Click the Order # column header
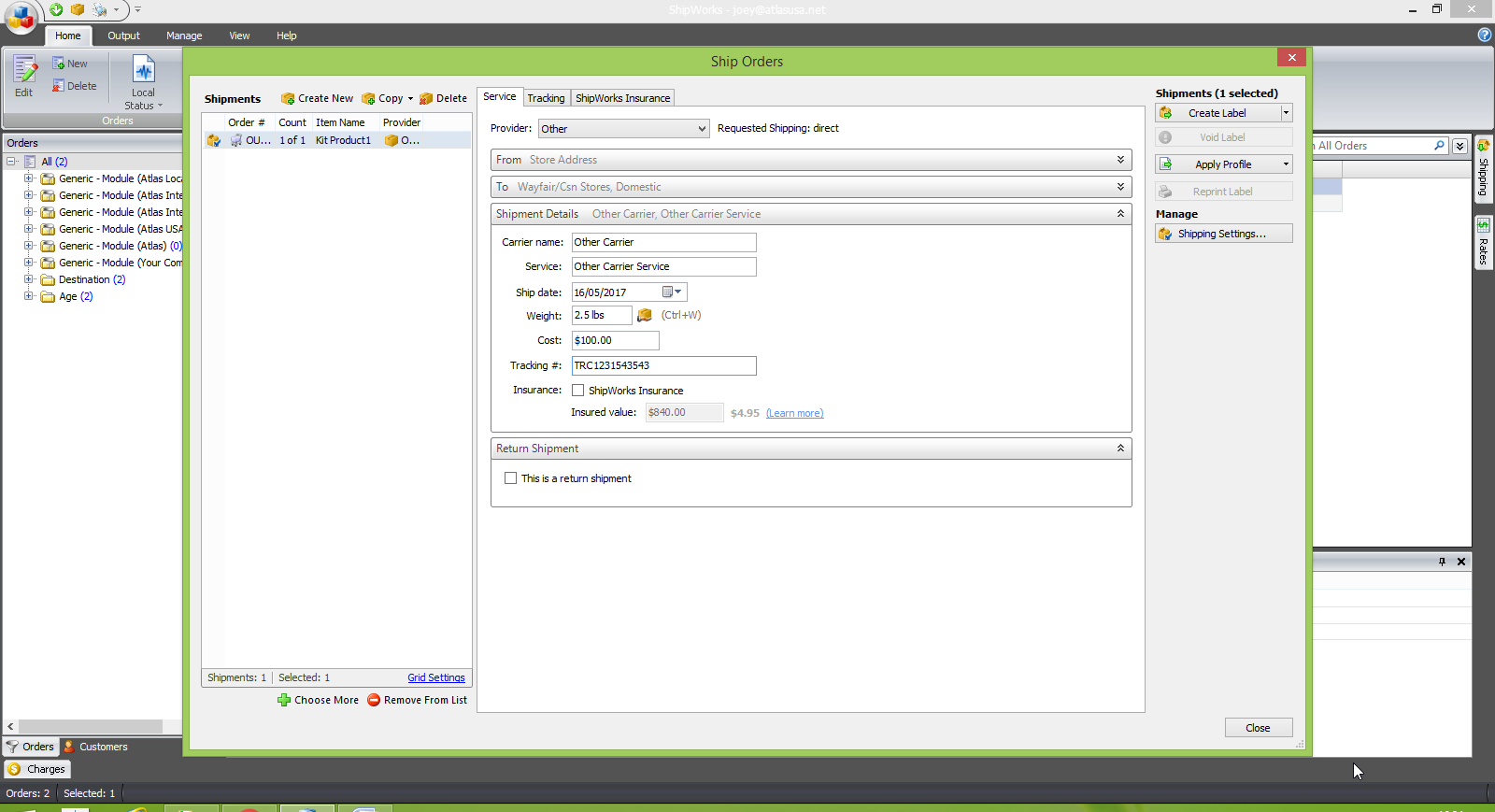 (247, 122)
